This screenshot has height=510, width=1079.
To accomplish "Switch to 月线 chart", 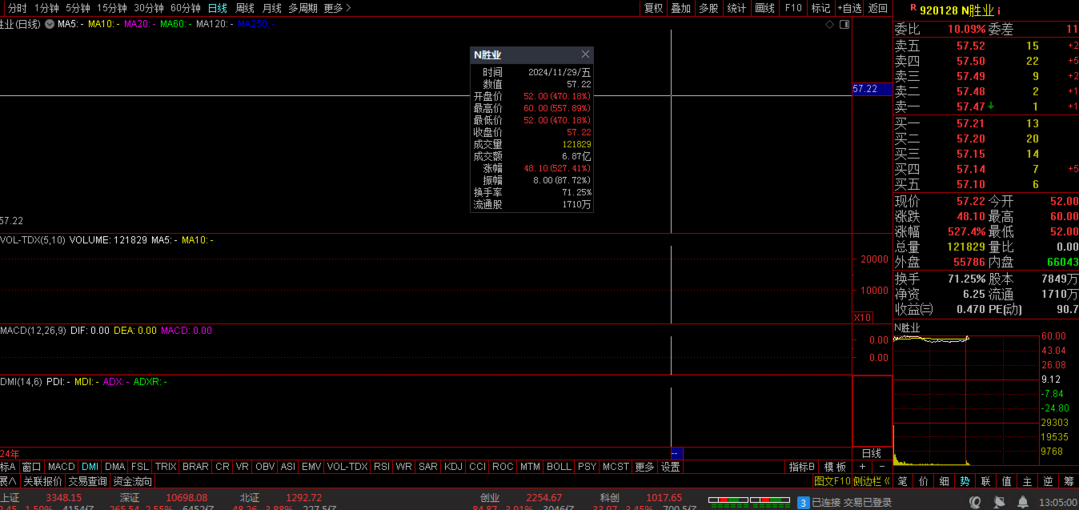I will coord(272,8).
